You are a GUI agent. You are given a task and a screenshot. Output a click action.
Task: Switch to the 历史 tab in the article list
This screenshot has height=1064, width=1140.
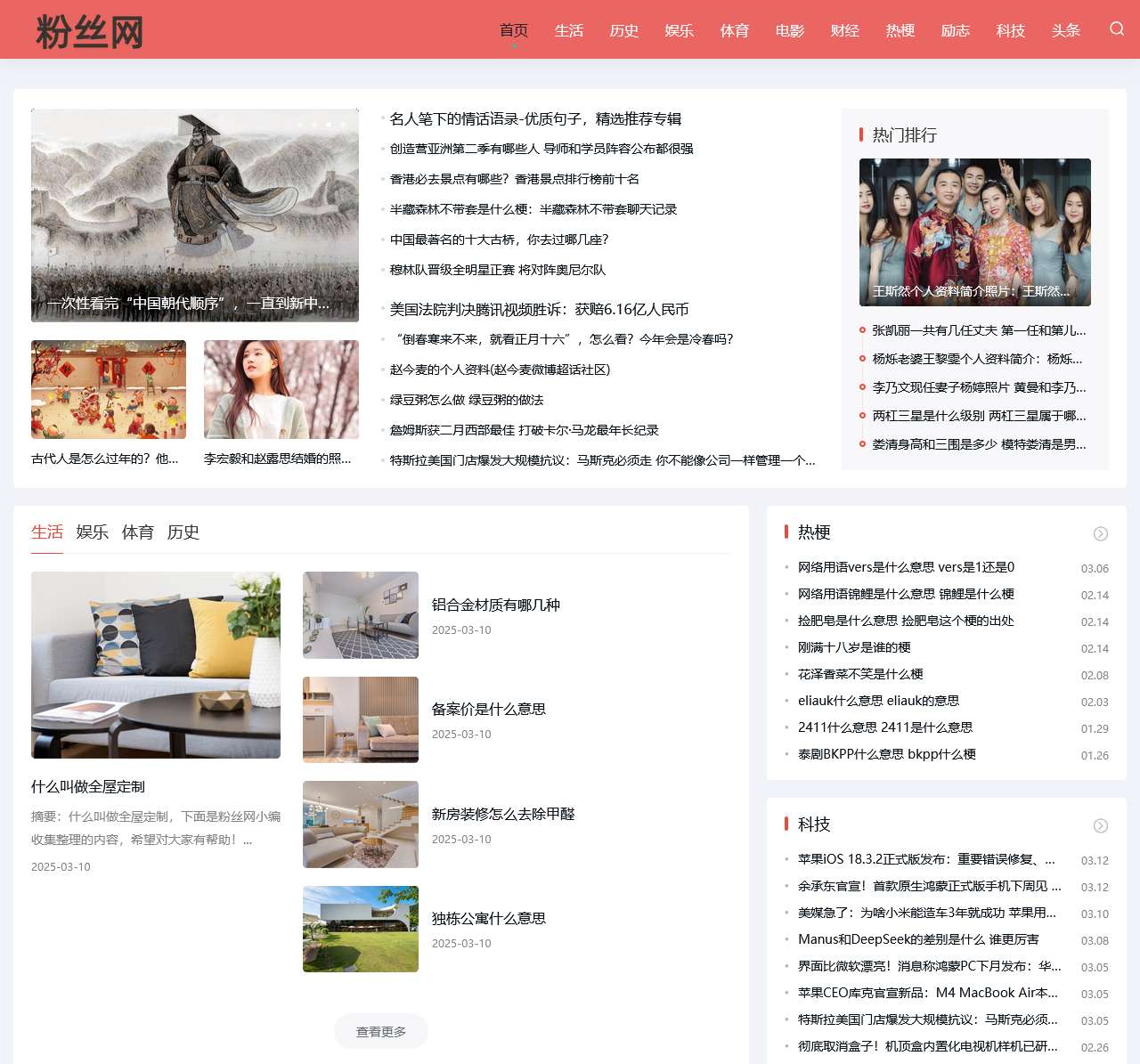tap(185, 532)
